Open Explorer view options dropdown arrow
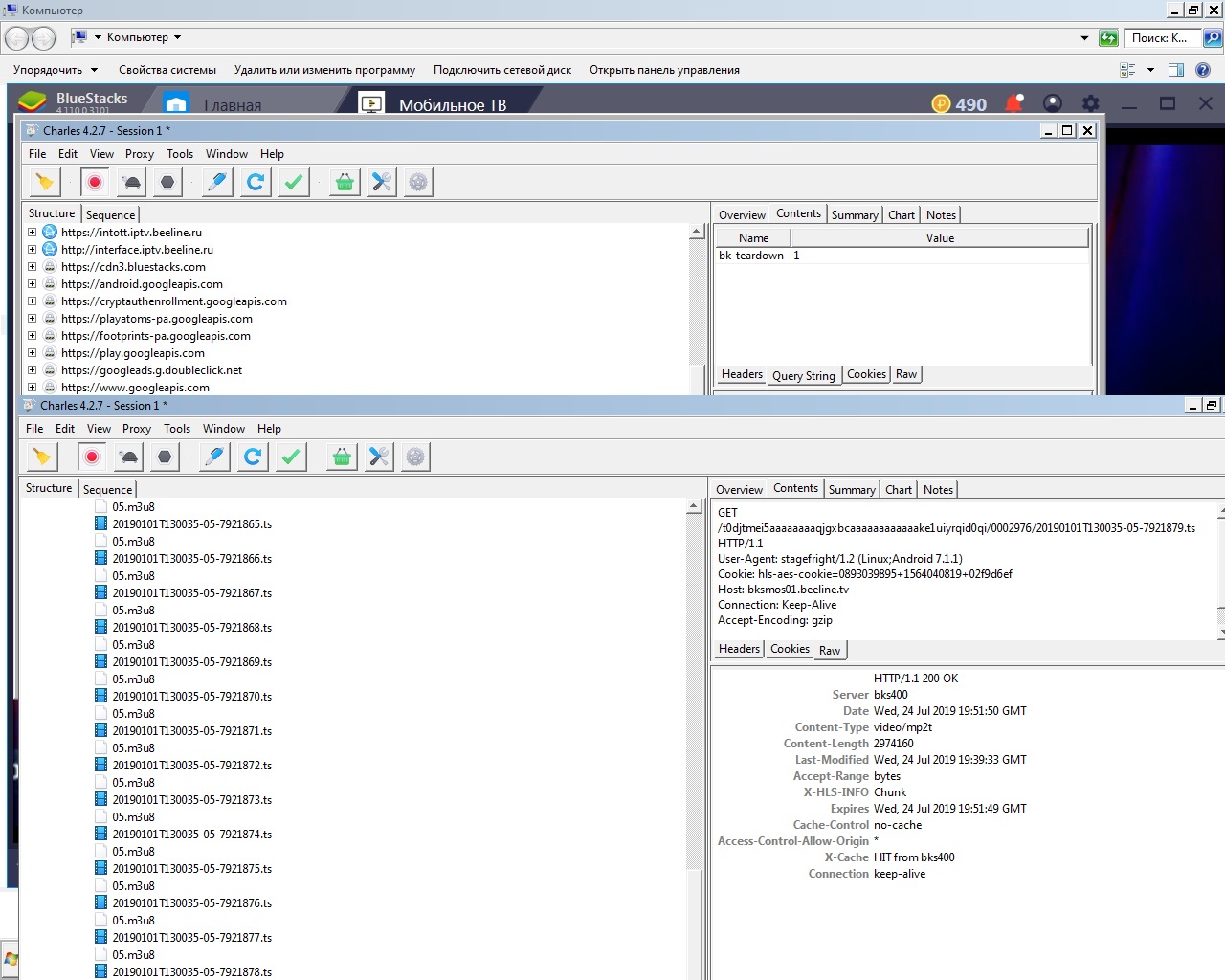Image resolution: width=1225 pixels, height=980 pixels. coord(1150,70)
